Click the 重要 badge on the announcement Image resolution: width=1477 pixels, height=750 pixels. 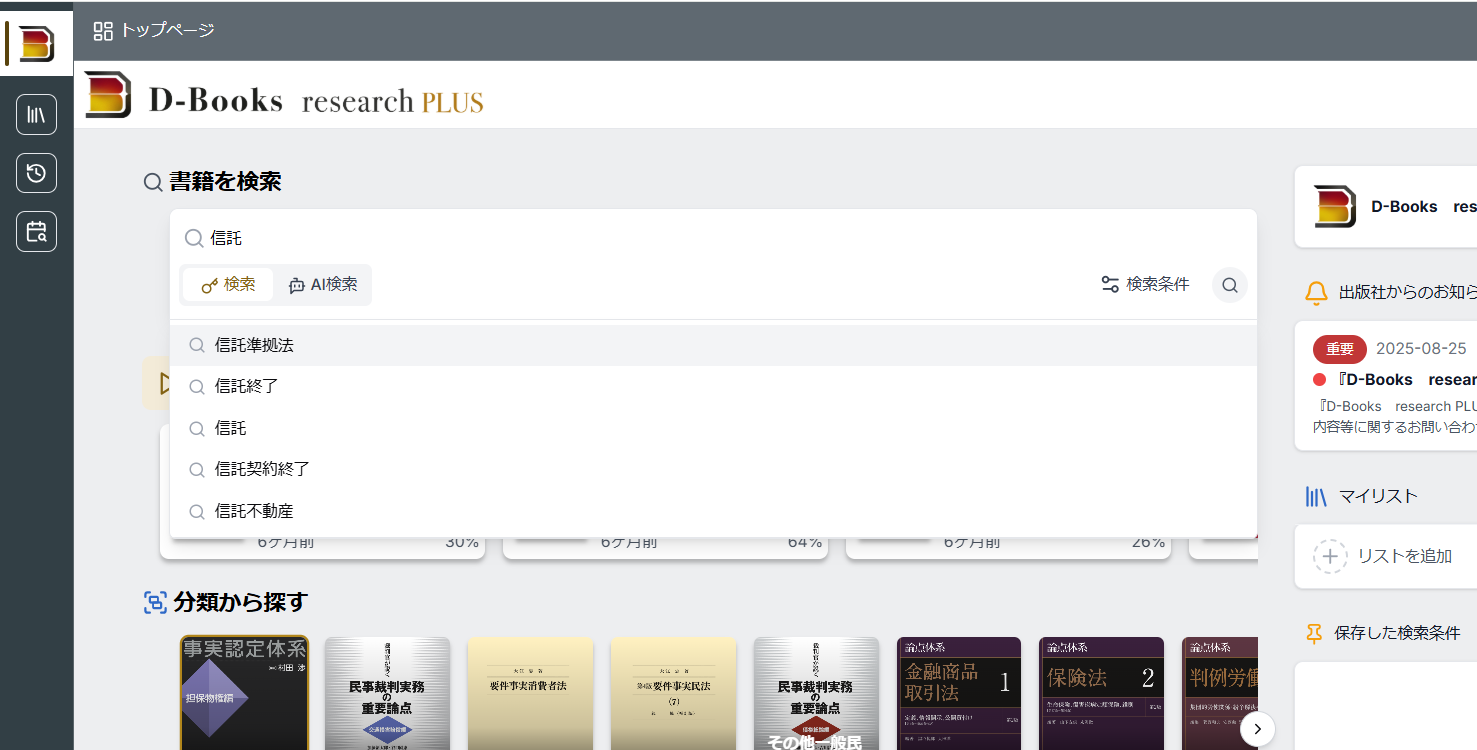(1340, 349)
